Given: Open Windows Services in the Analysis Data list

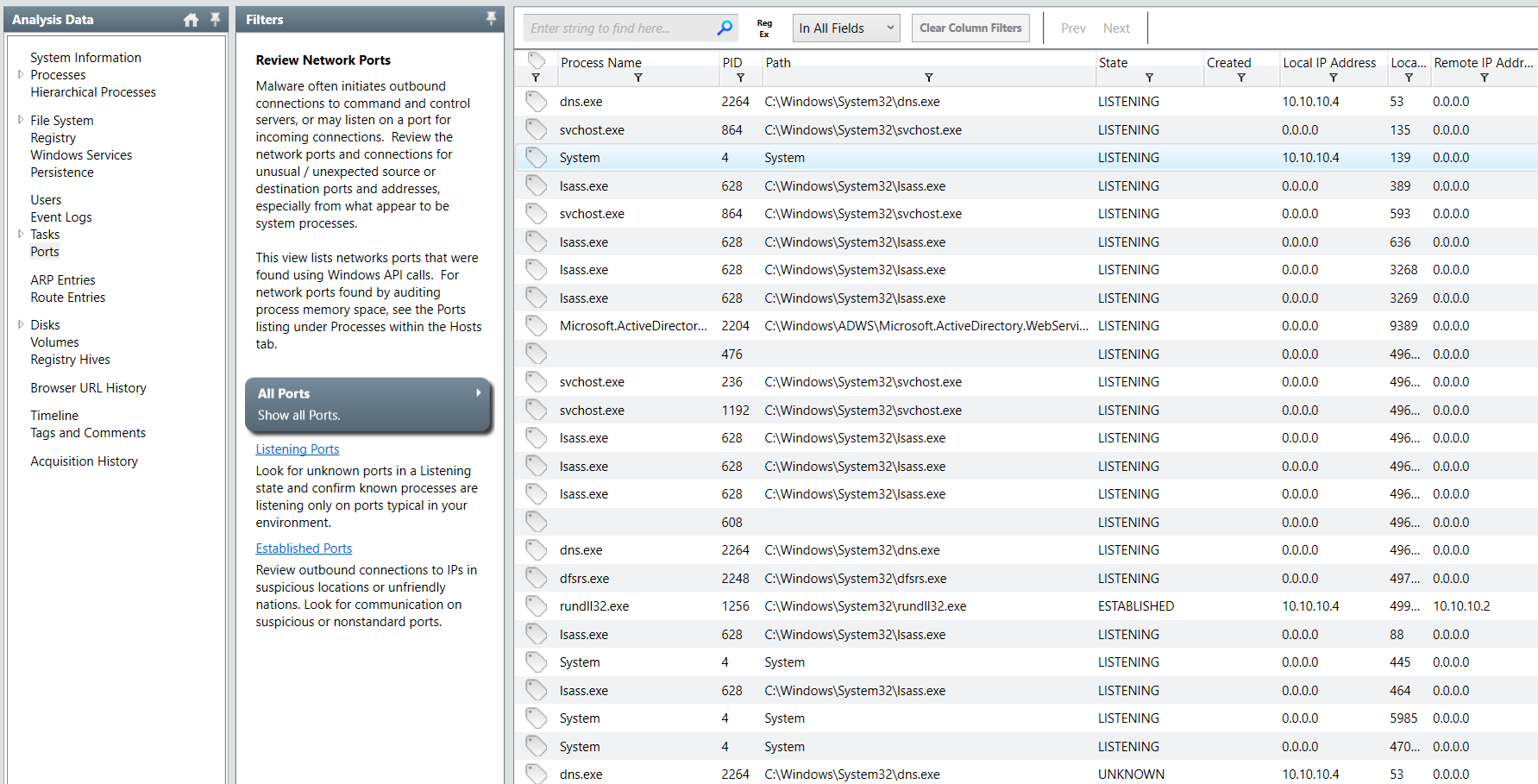Looking at the screenshot, I should click(x=81, y=155).
